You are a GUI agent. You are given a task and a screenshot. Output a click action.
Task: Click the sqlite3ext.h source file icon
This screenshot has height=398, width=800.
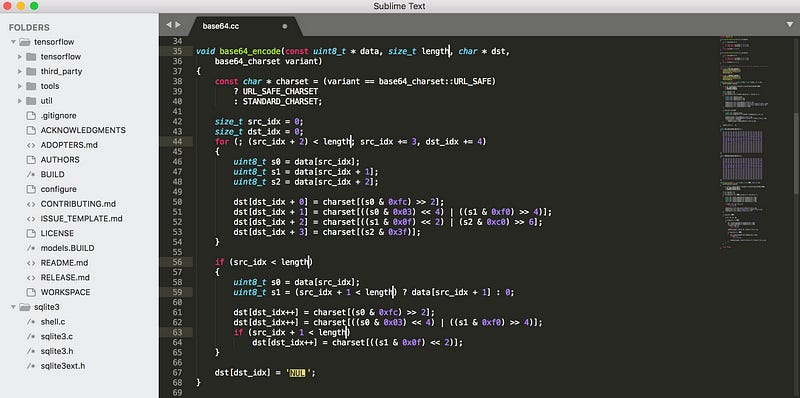[31, 366]
